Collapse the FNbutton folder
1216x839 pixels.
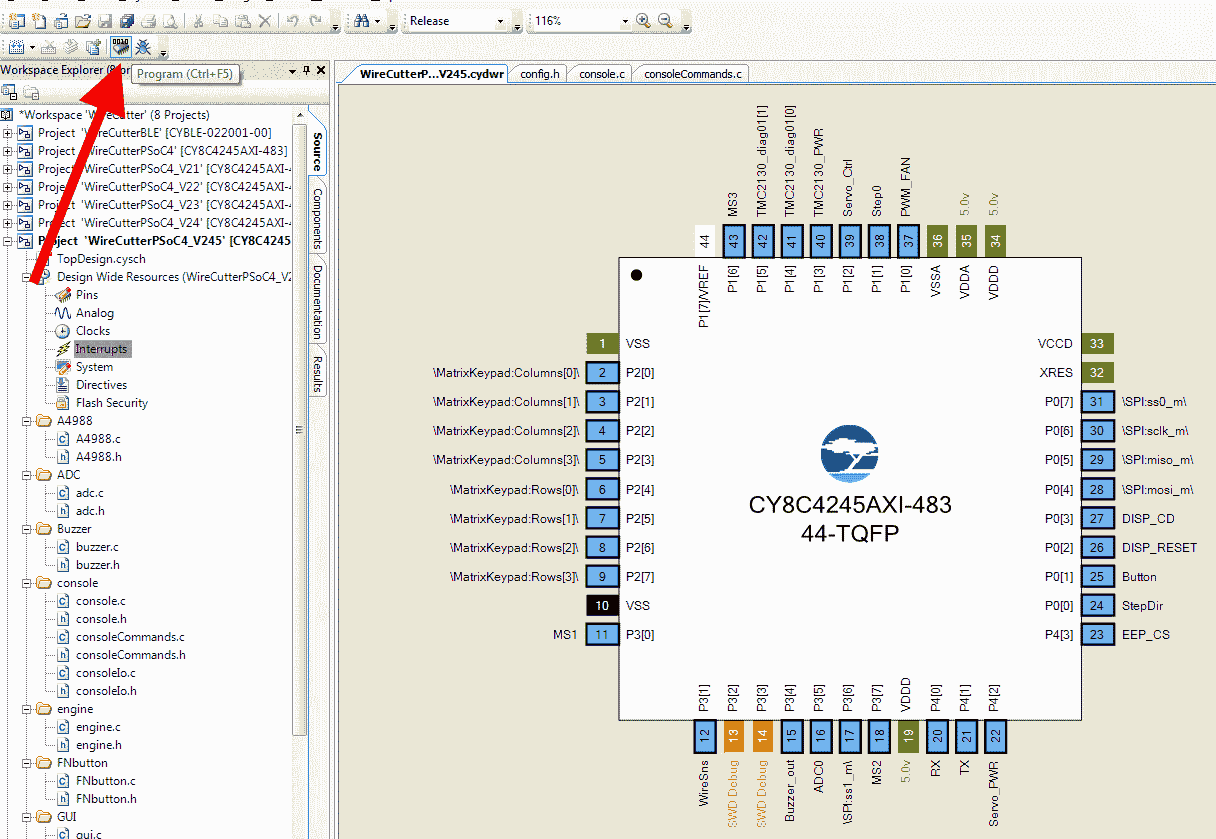pyautogui.click(x=28, y=763)
